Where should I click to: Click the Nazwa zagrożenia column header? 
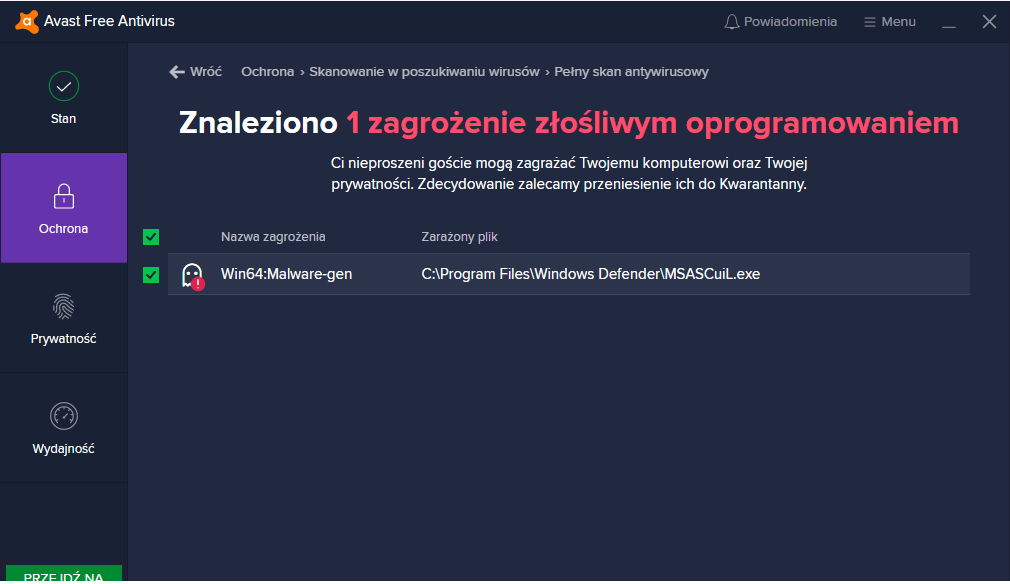(x=273, y=237)
